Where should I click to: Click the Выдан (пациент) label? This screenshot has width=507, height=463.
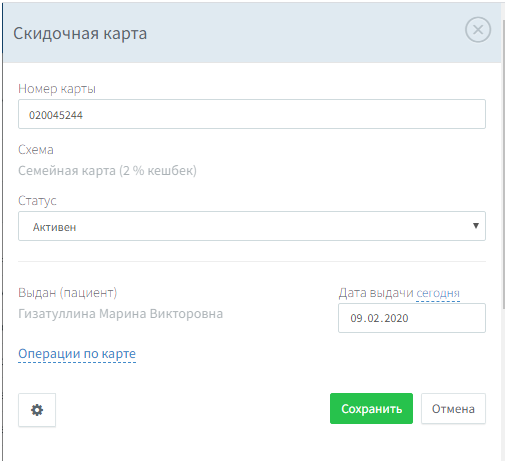pos(68,293)
